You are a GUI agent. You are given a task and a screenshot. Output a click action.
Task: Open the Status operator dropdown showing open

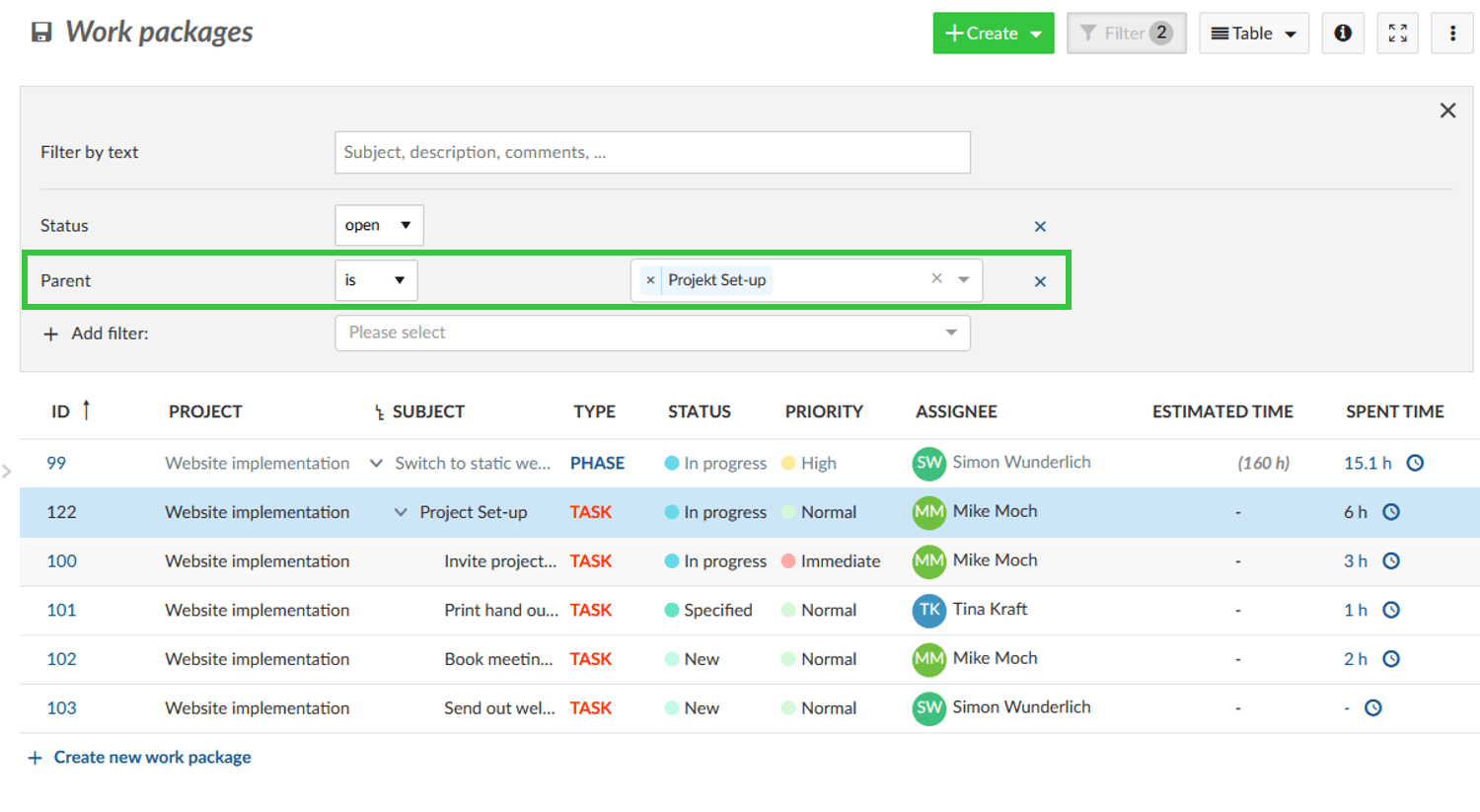(x=379, y=226)
